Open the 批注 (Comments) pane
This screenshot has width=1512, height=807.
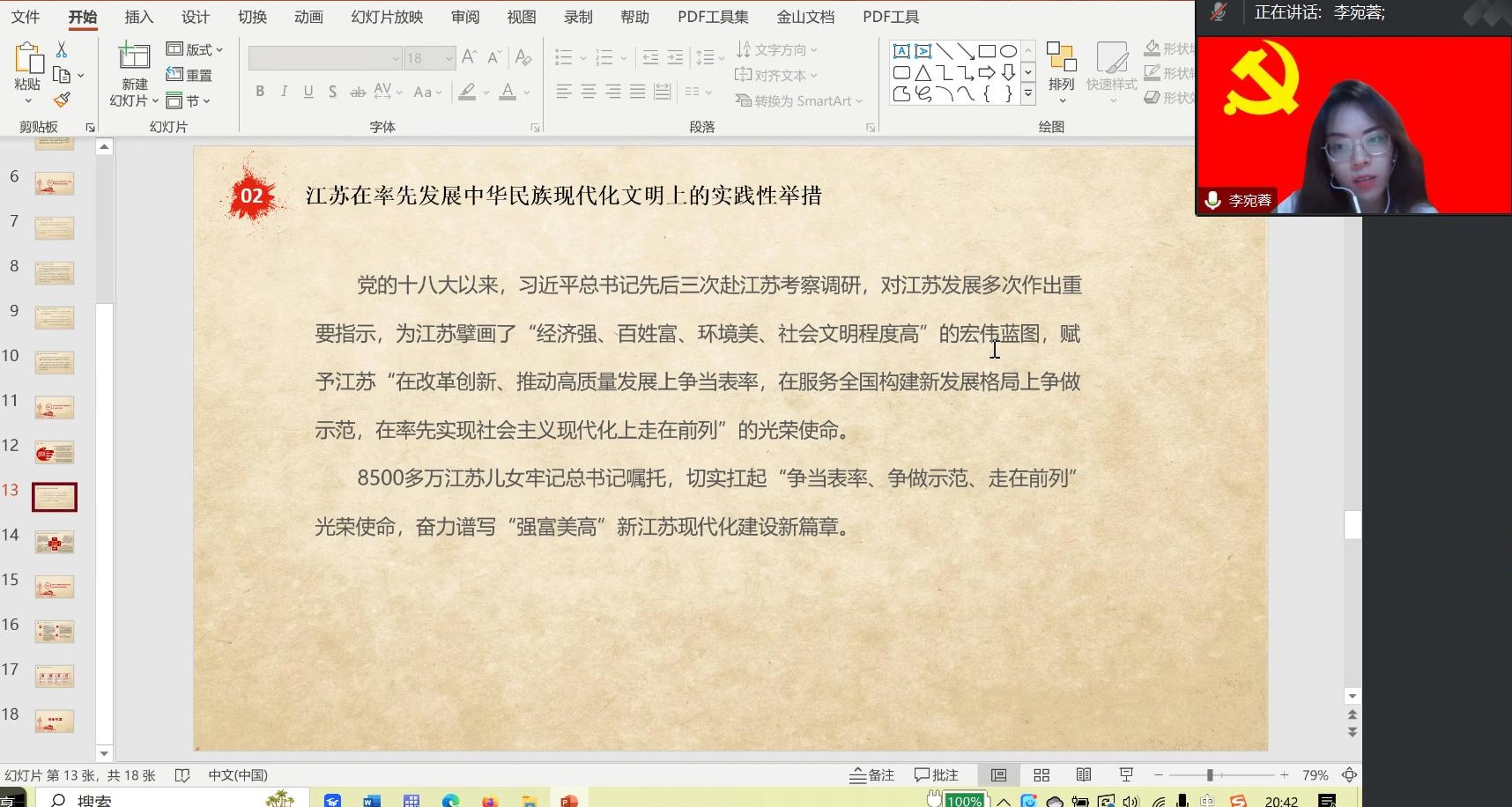[x=936, y=774]
